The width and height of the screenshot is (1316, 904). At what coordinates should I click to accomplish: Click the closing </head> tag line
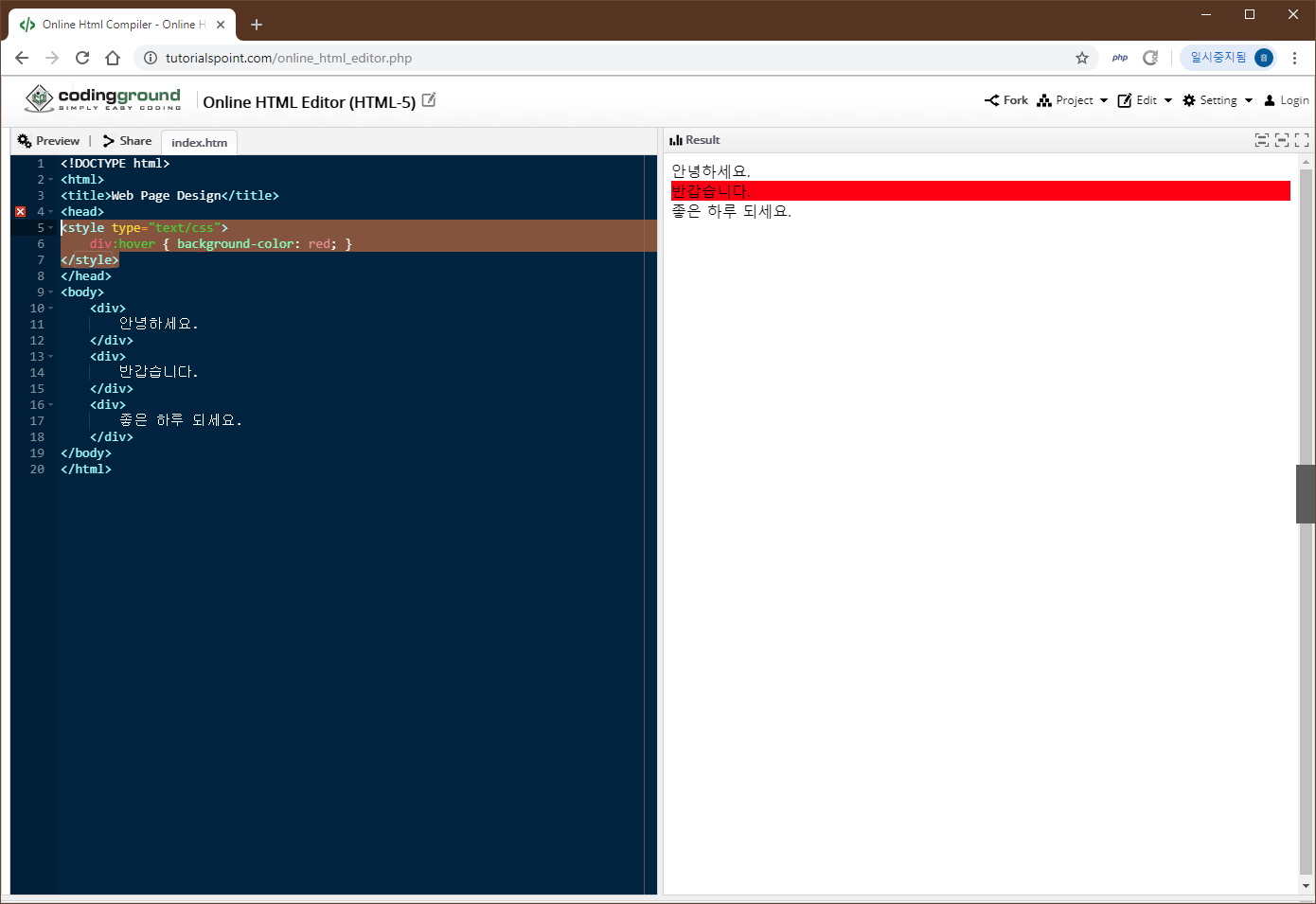(x=86, y=276)
